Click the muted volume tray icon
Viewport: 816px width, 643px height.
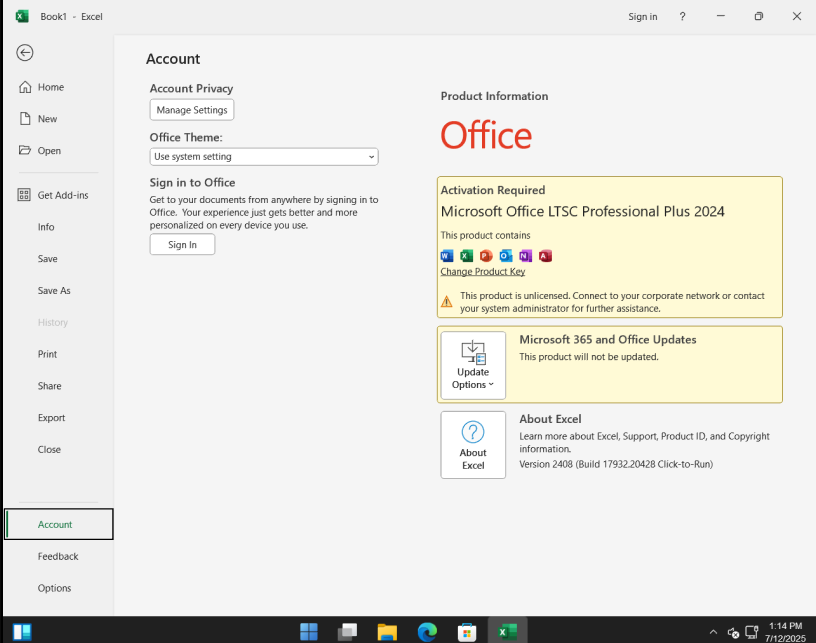point(733,633)
